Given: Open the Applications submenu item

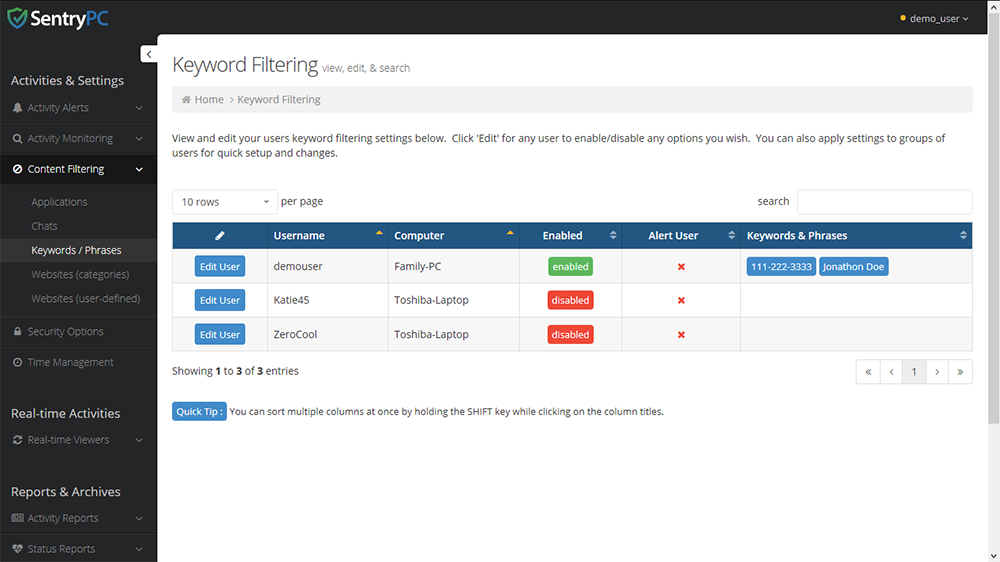Looking at the screenshot, I should tap(59, 202).
